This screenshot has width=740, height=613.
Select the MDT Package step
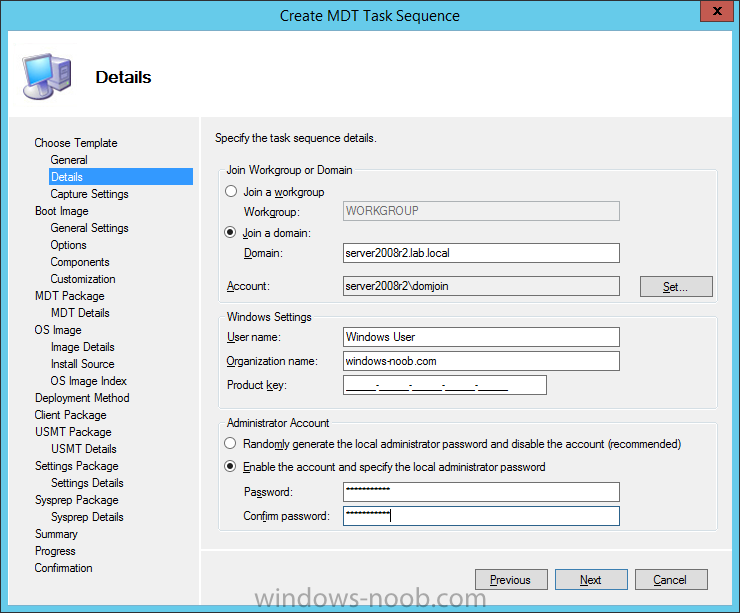tap(70, 296)
